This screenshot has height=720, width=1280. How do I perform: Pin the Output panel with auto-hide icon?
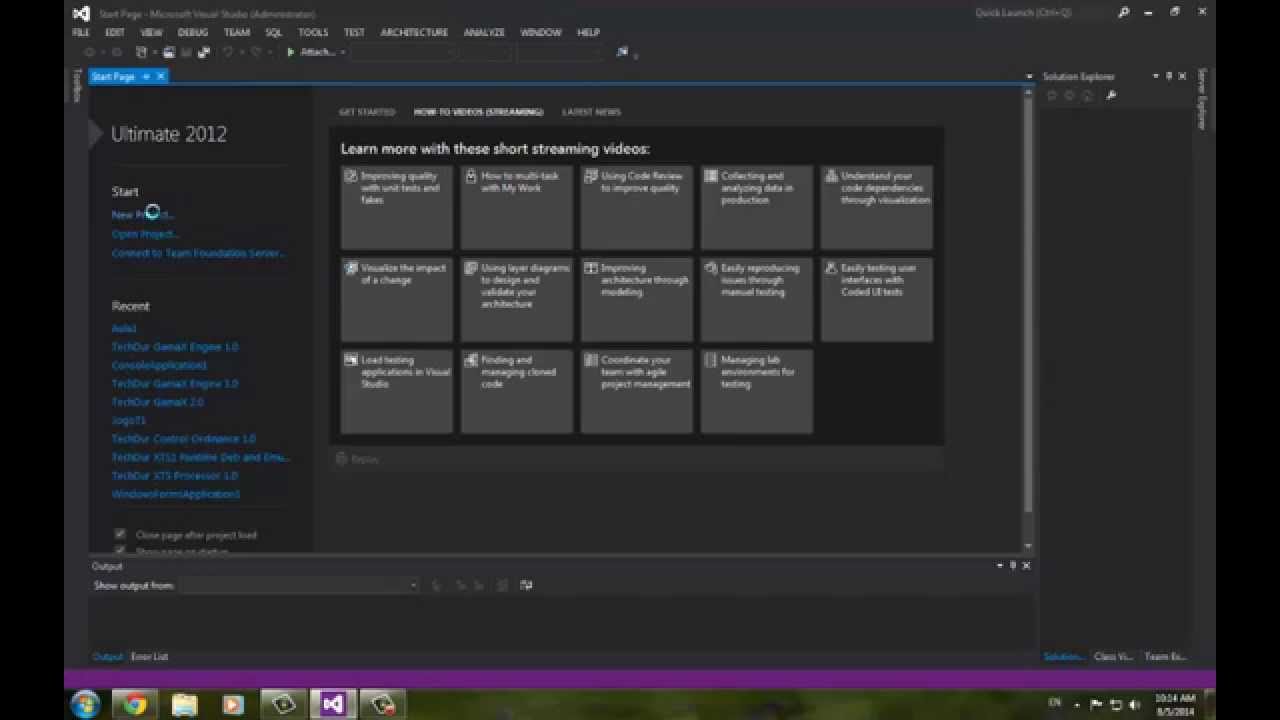(1012, 566)
